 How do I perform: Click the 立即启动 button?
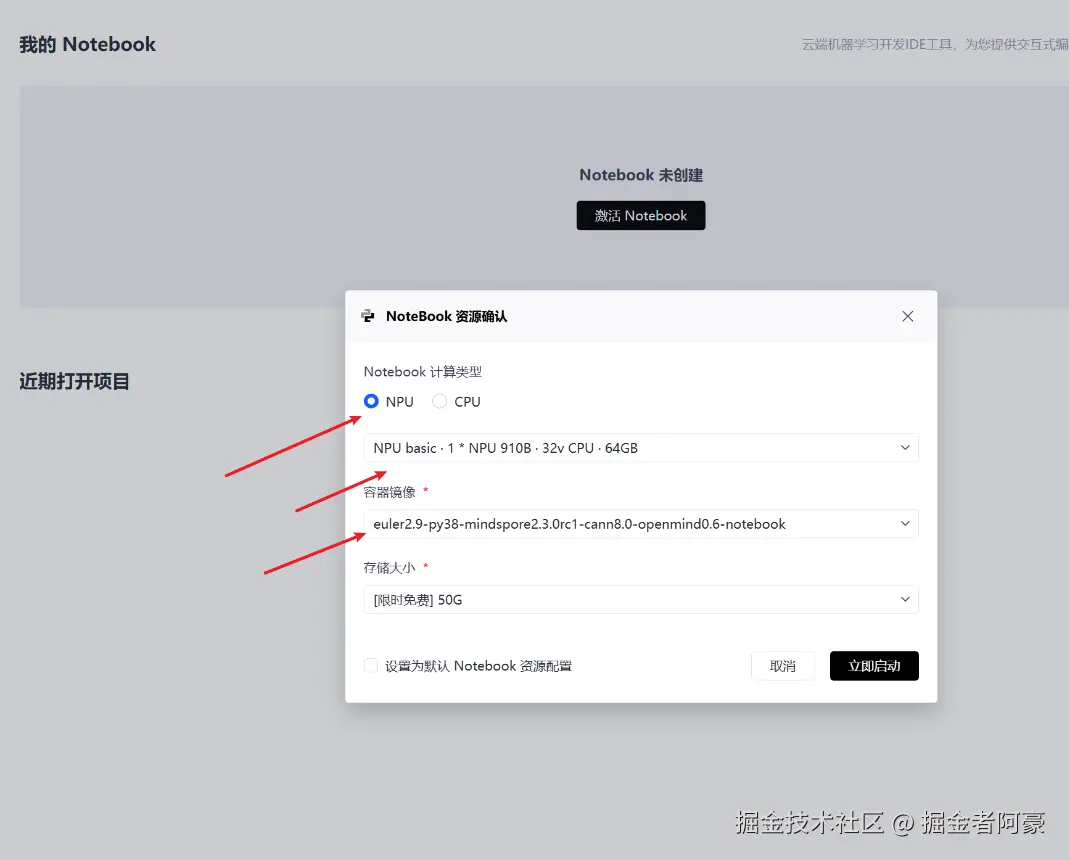click(x=874, y=666)
